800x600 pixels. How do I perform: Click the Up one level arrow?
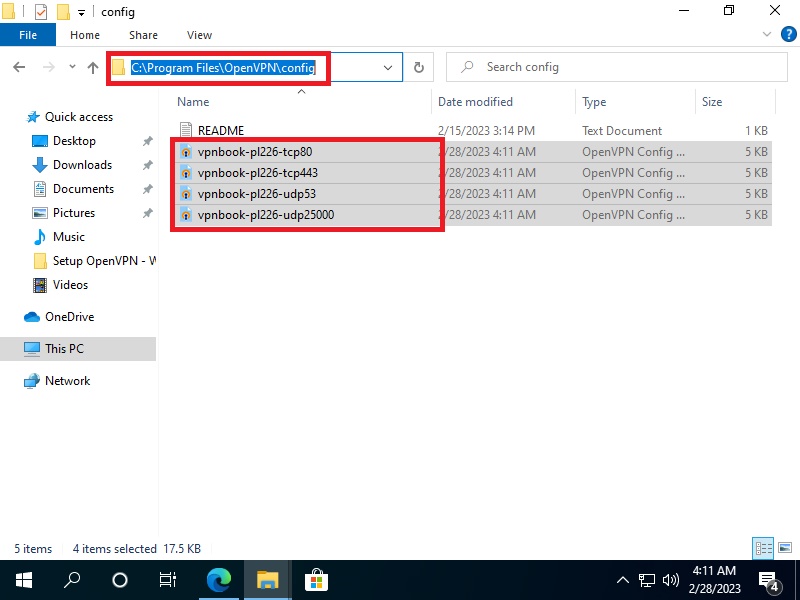(x=93, y=68)
